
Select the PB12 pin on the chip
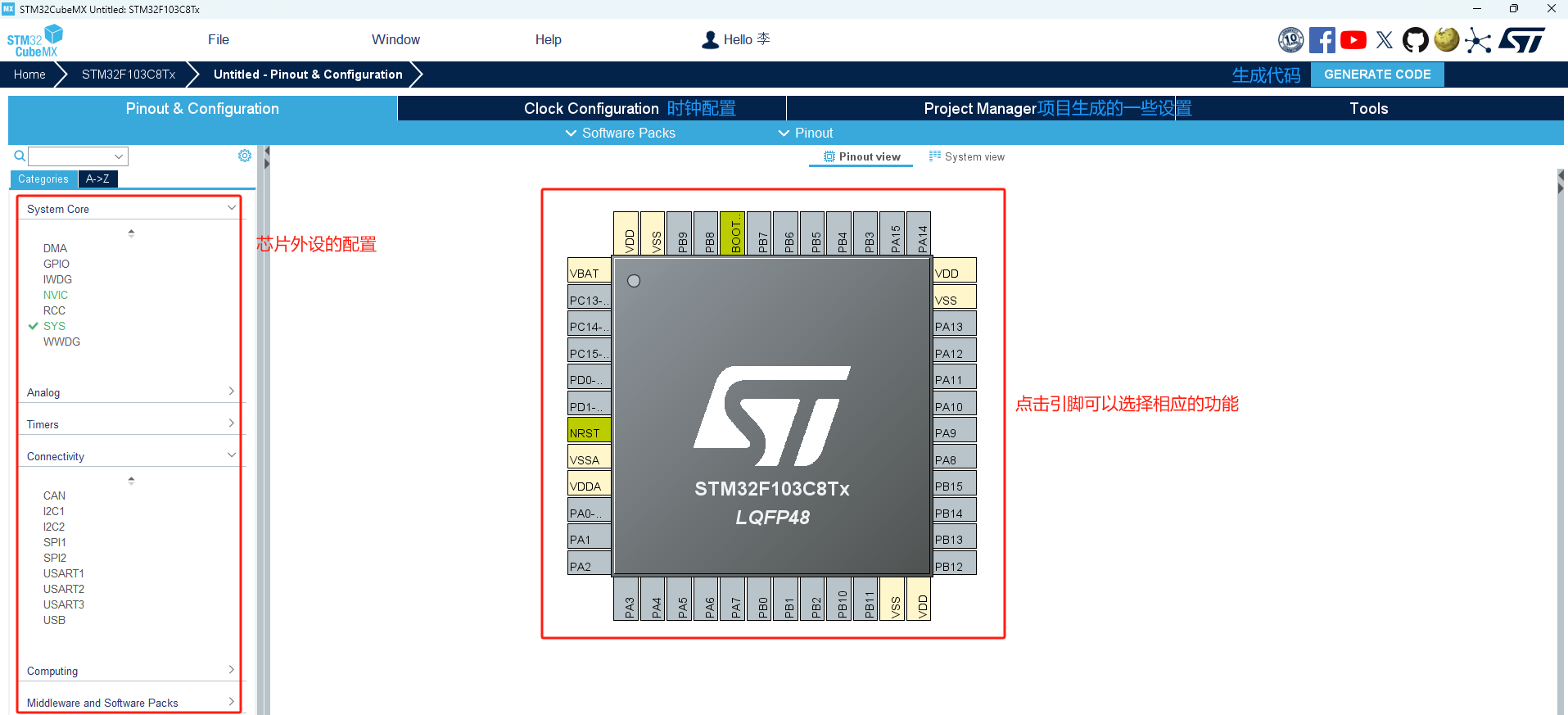click(955, 563)
